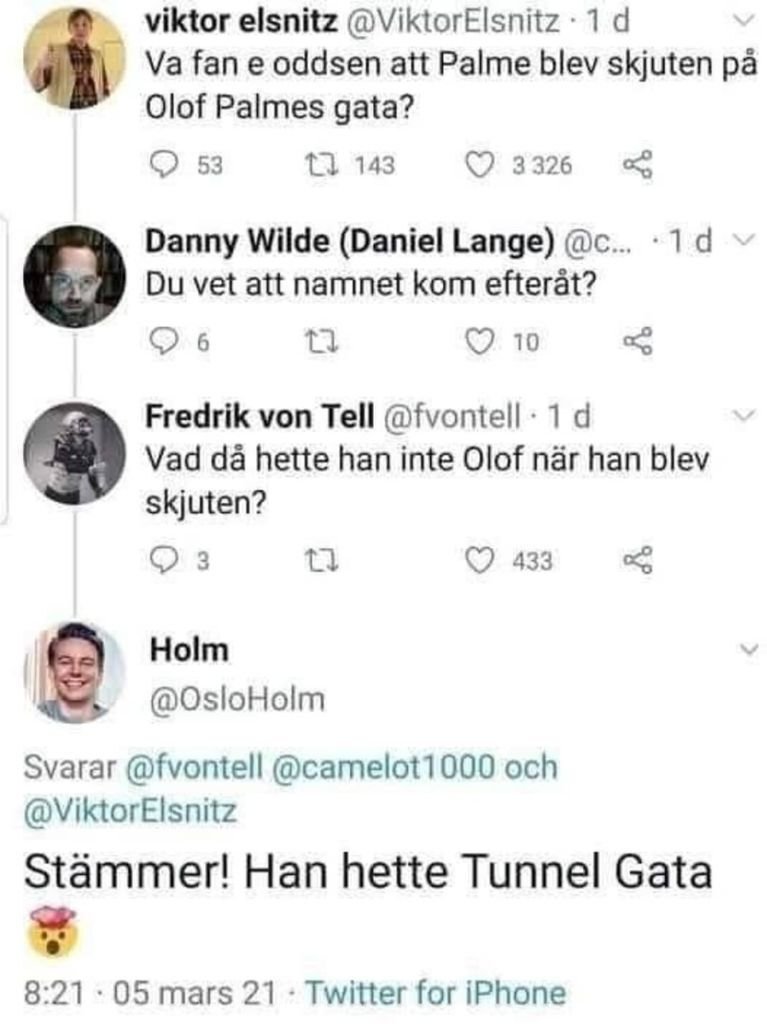The height and width of the screenshot is (1024, 767).
Task: View Holm's profile picture
Action: click(75, 672)
